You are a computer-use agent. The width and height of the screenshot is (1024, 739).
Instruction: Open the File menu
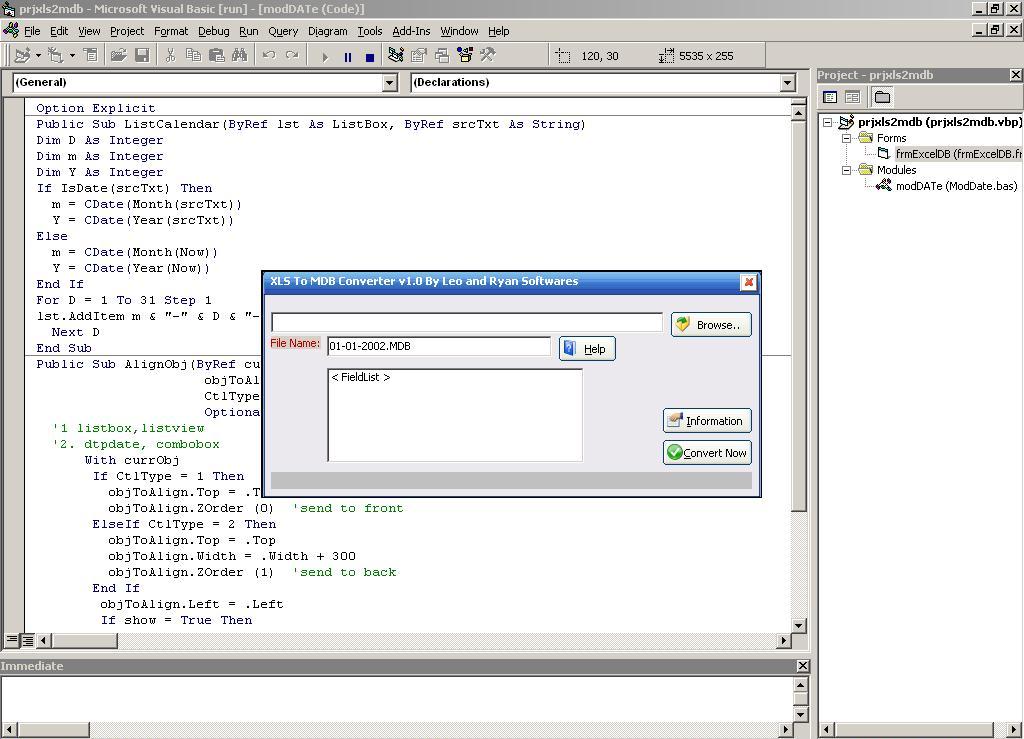(x=32, y=31)
